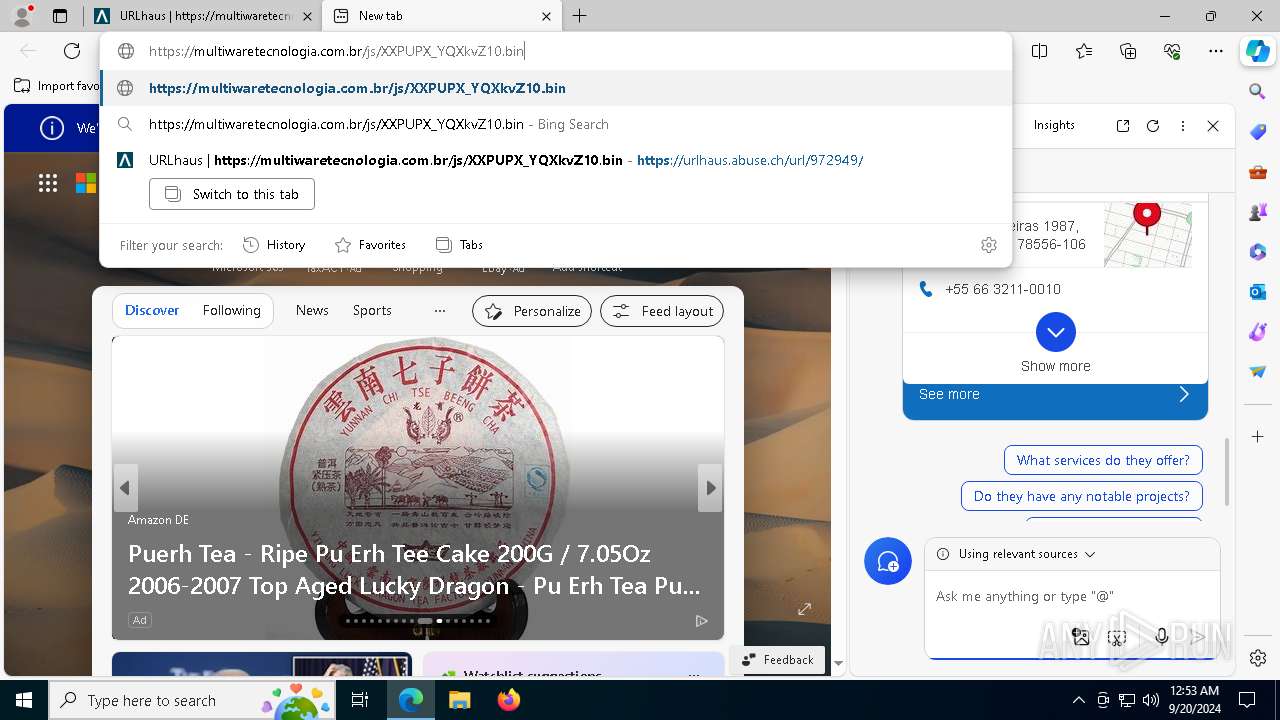This screenshot has width=1280, height=720.
Task: Start a new Copilot topic
Action: click(x=888, y=562)
